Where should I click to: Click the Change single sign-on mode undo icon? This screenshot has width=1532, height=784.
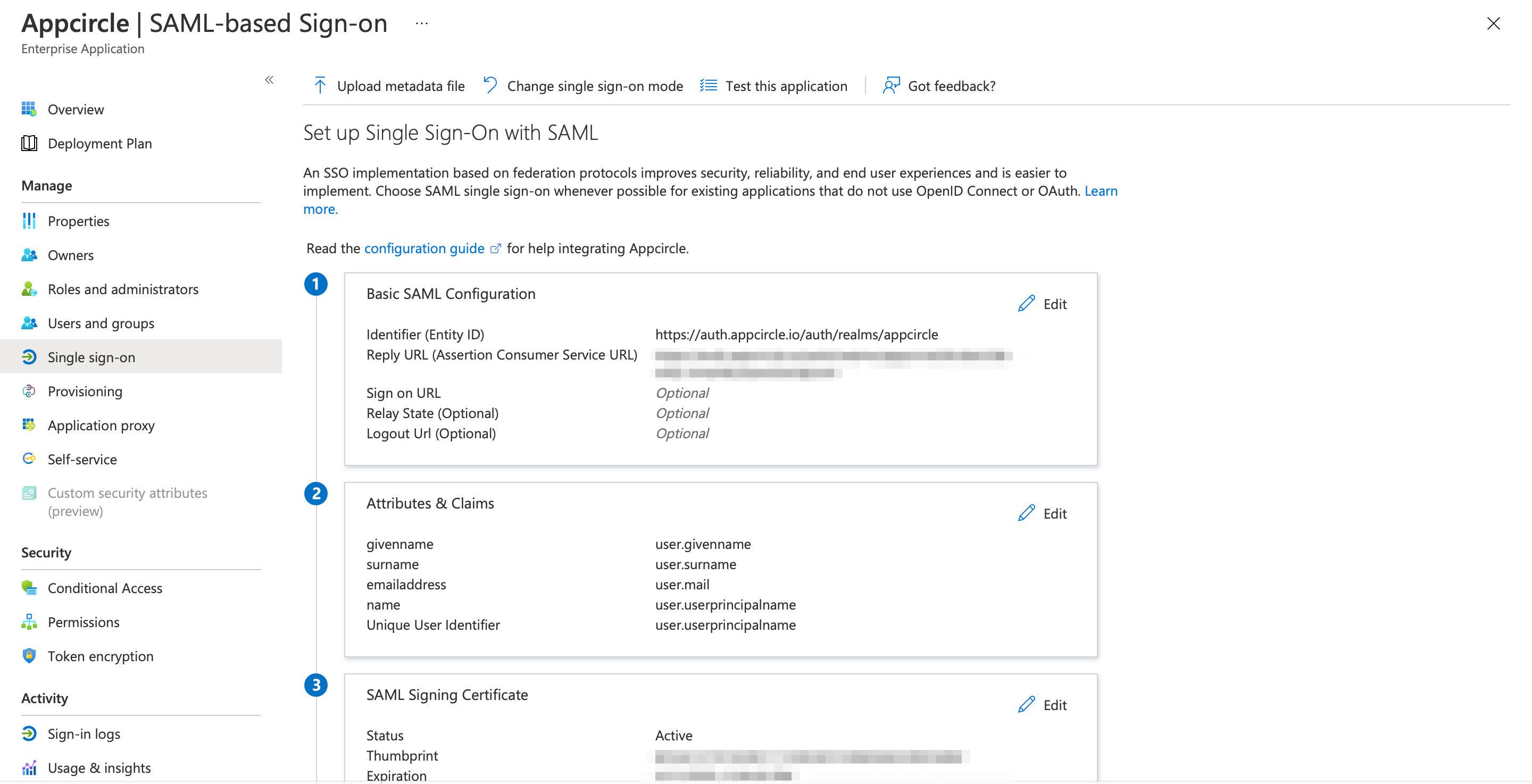[490, 85]
